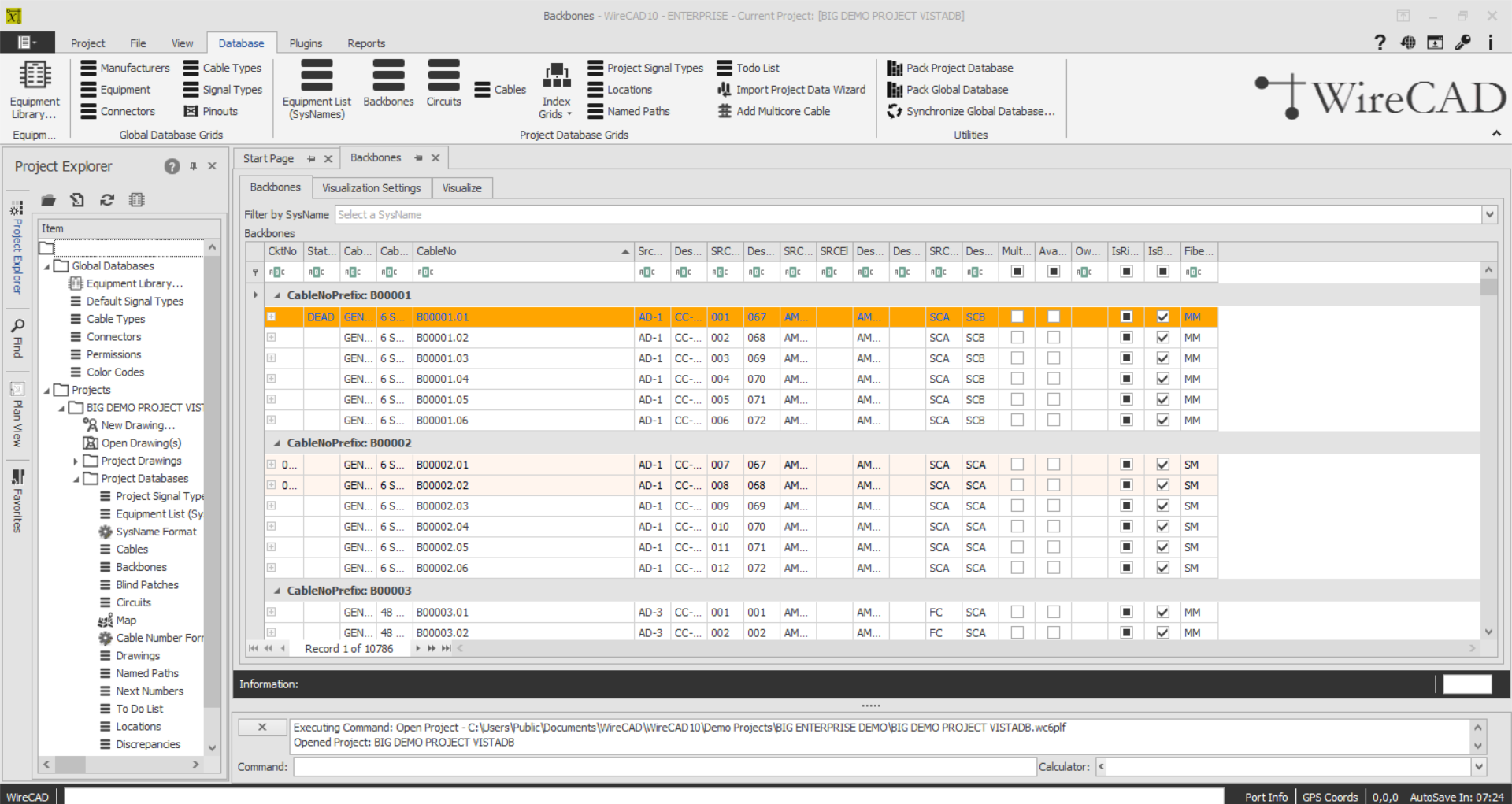Click the refresh icon in Project Explorer

(107, 200)
